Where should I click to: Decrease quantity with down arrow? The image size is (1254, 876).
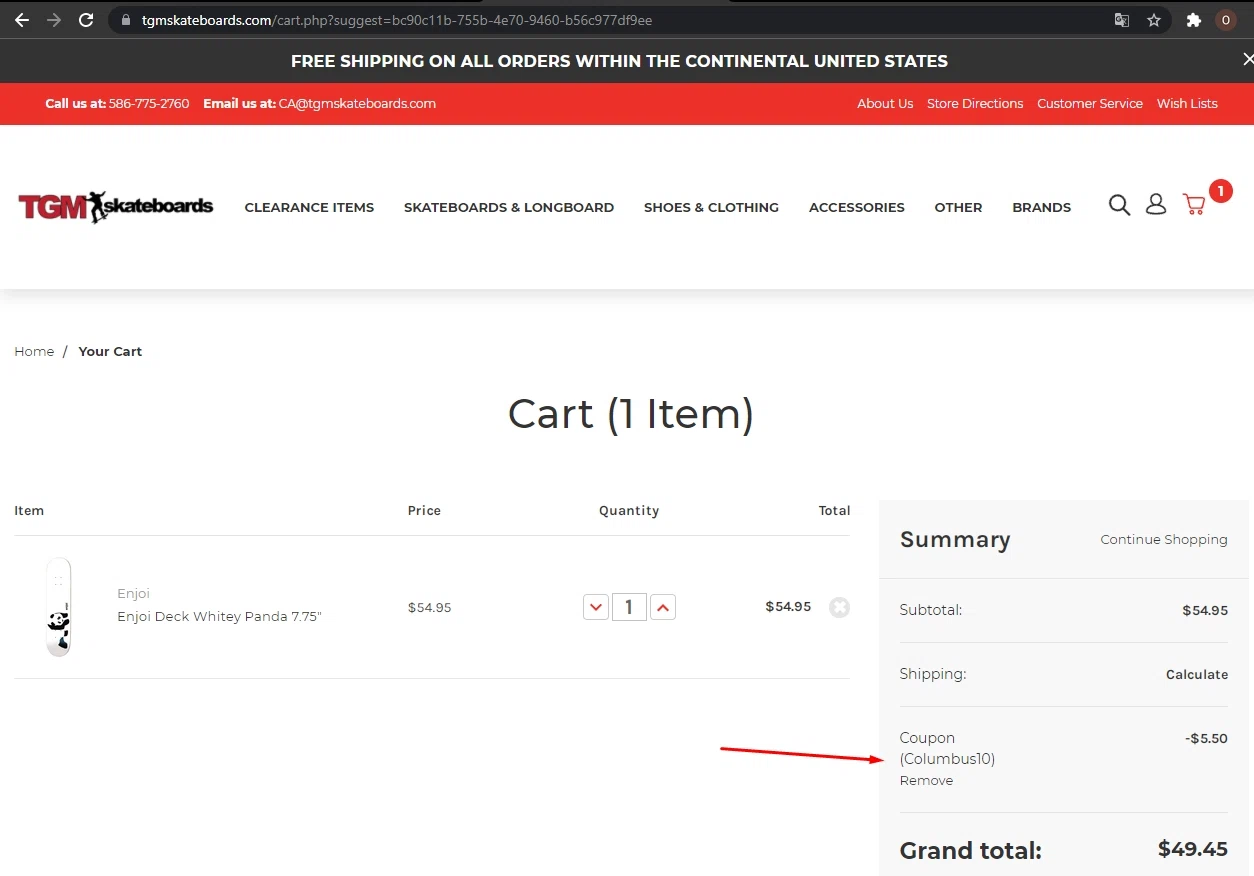(x=596, y=607)
